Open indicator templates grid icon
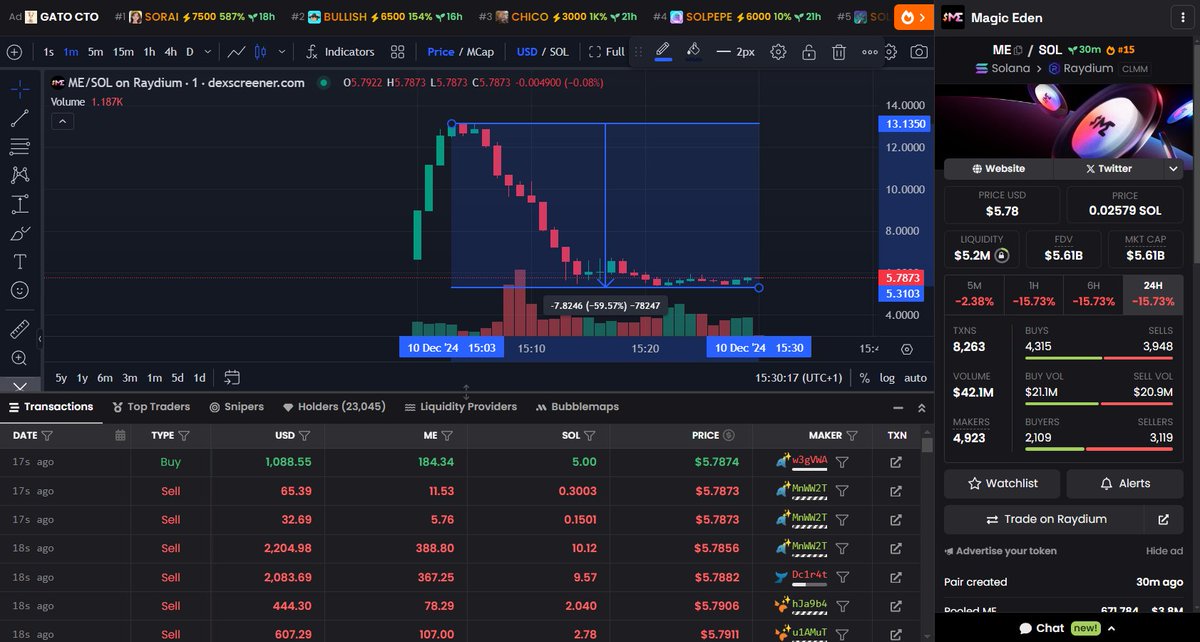The height and width of the screenshot is (642, 1200). click(397, 52)
